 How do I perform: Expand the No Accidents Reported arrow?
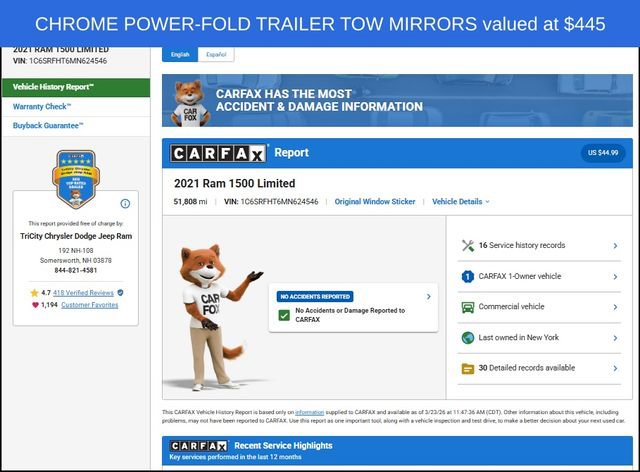428,296
